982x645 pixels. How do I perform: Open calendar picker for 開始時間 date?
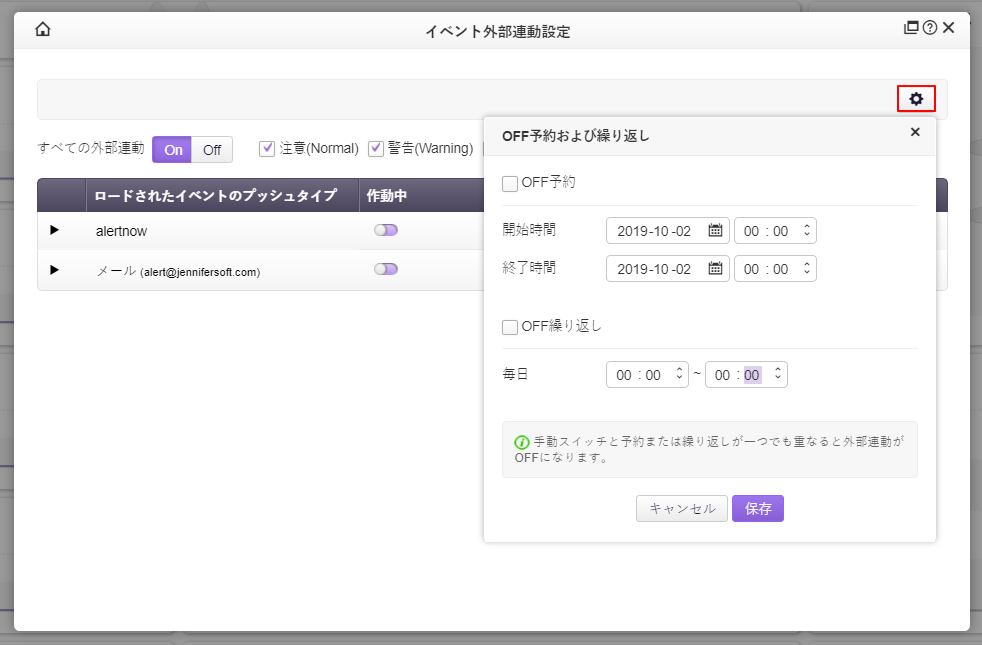715,231
